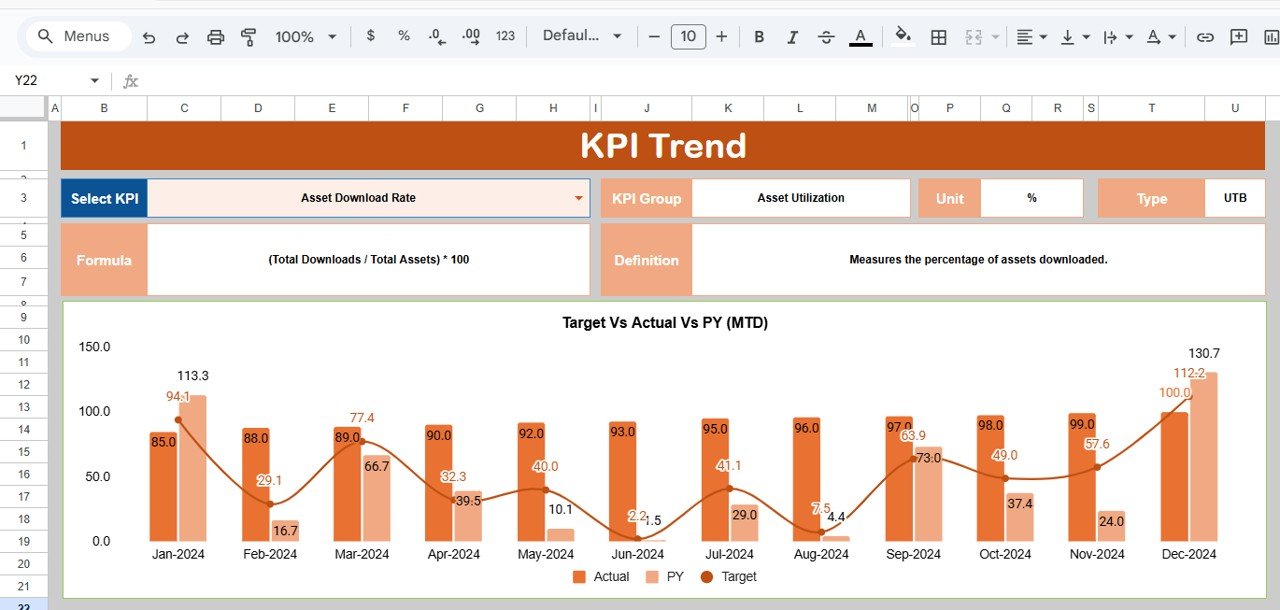Click the Decrease decimal places icon

(x=436, y=36)
